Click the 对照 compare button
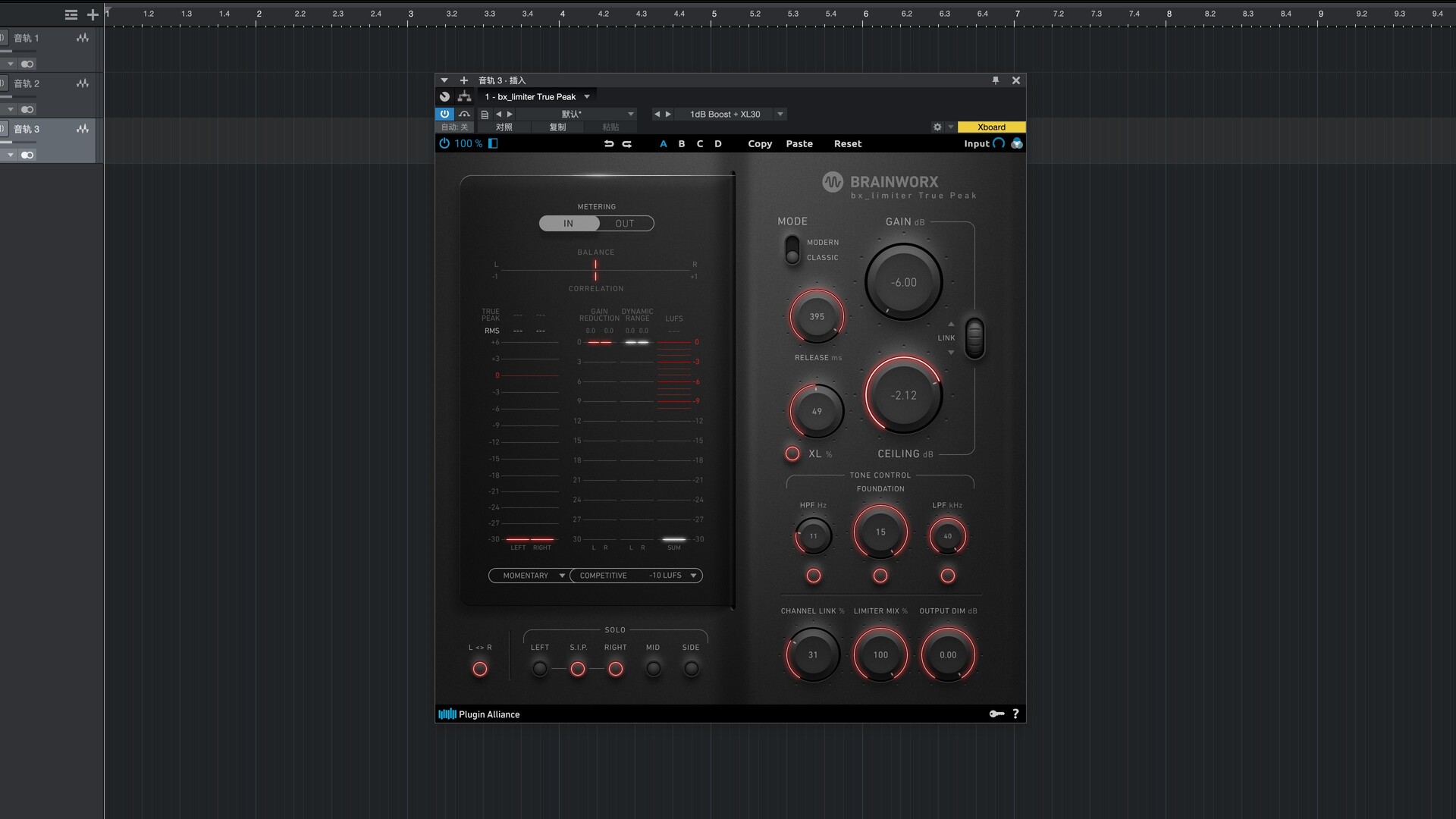The width and height of the screenshot is (1456, 819). (504, 127)
